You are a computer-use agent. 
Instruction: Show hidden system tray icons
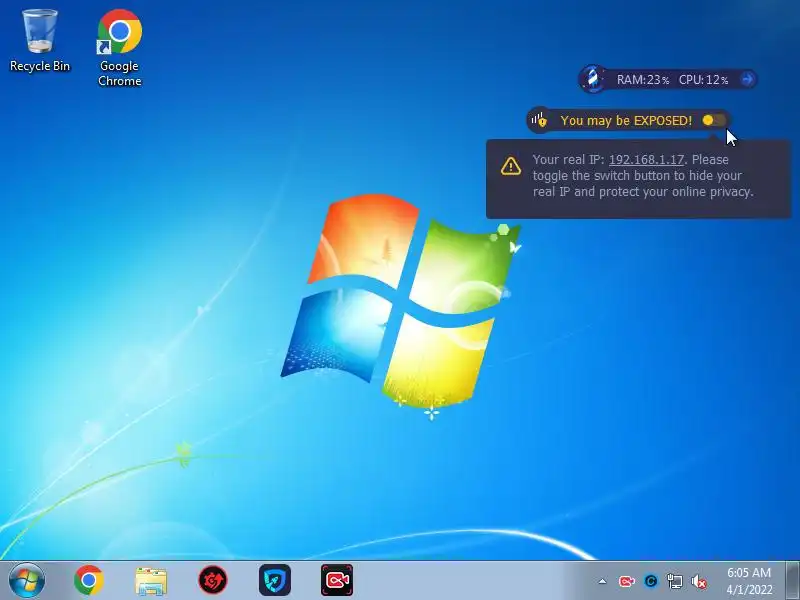pyautogui.click(x=603, y=581)
